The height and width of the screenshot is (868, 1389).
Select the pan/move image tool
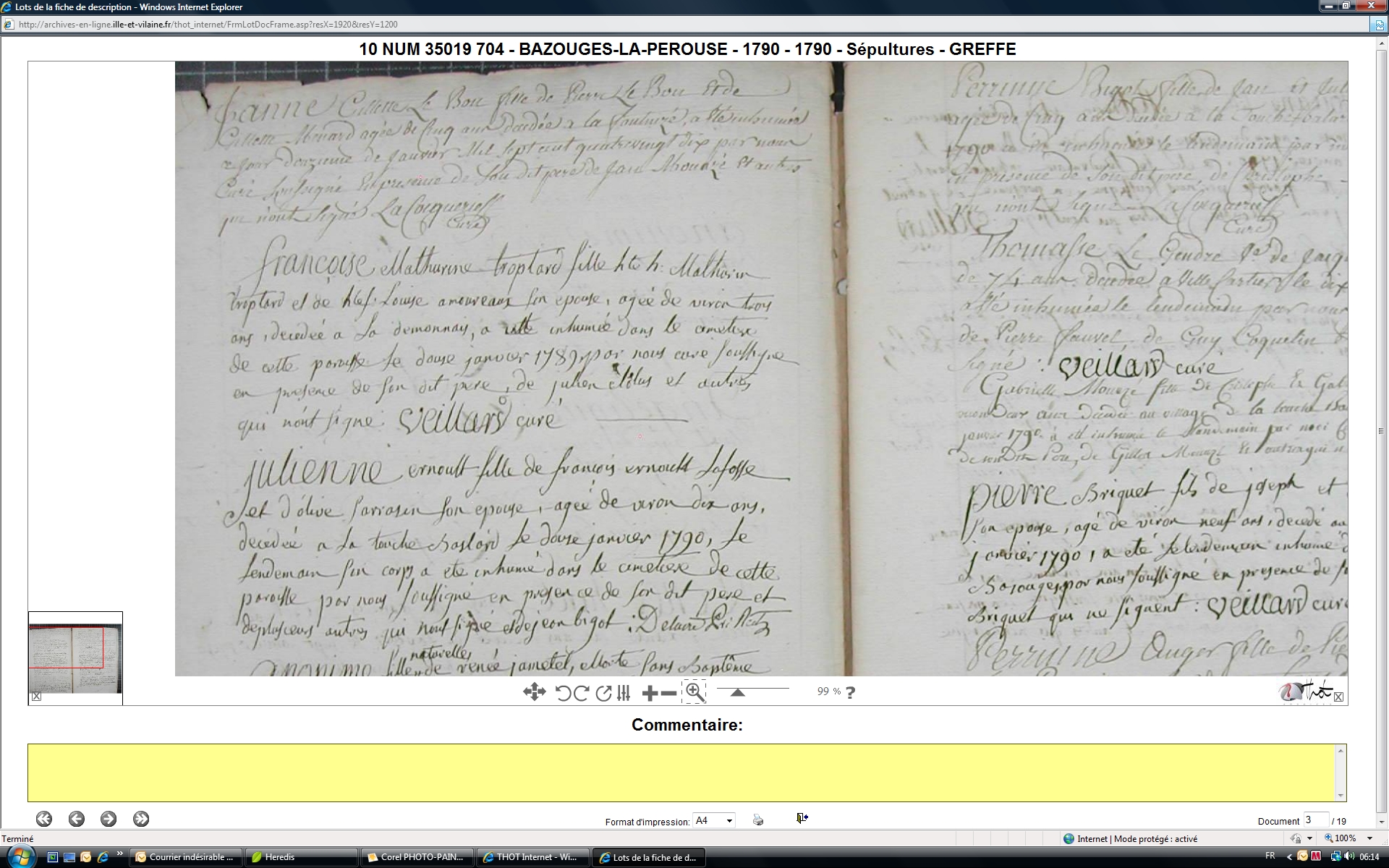pyautogui.click(x=534, y=692)
